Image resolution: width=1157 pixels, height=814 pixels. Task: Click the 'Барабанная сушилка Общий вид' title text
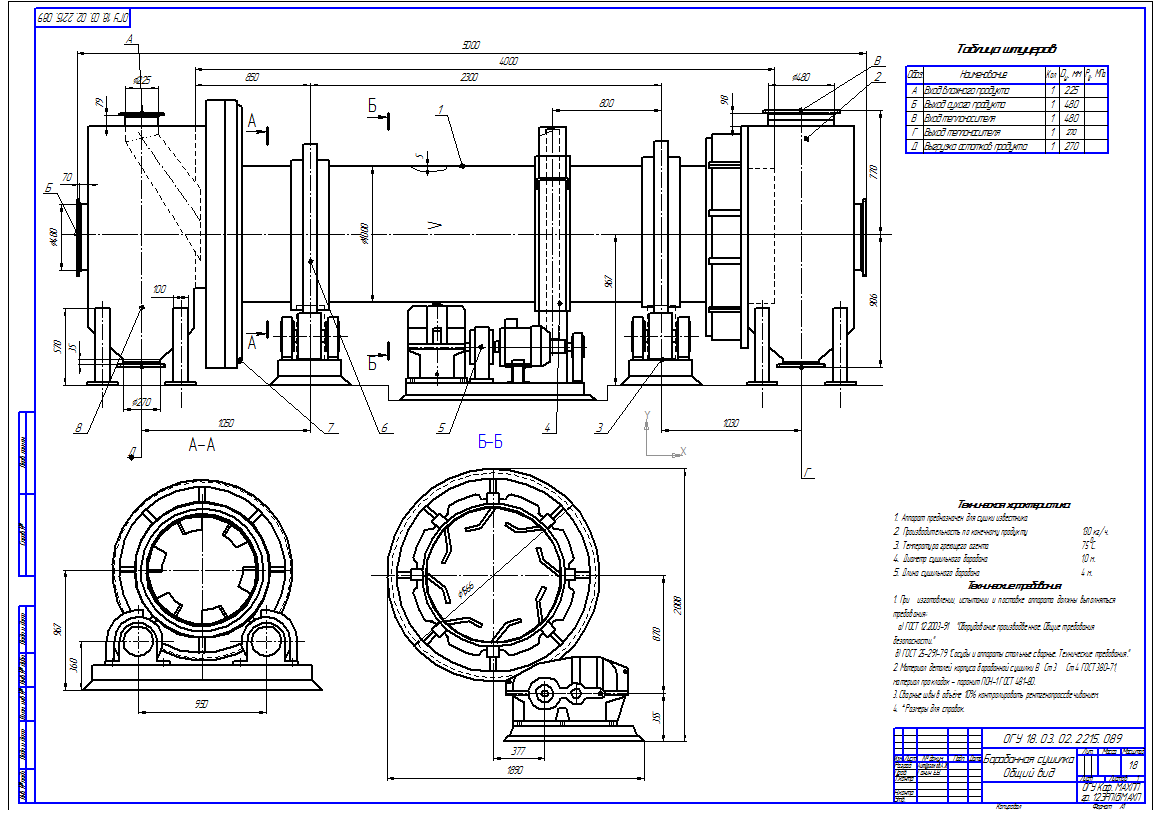1028,766
